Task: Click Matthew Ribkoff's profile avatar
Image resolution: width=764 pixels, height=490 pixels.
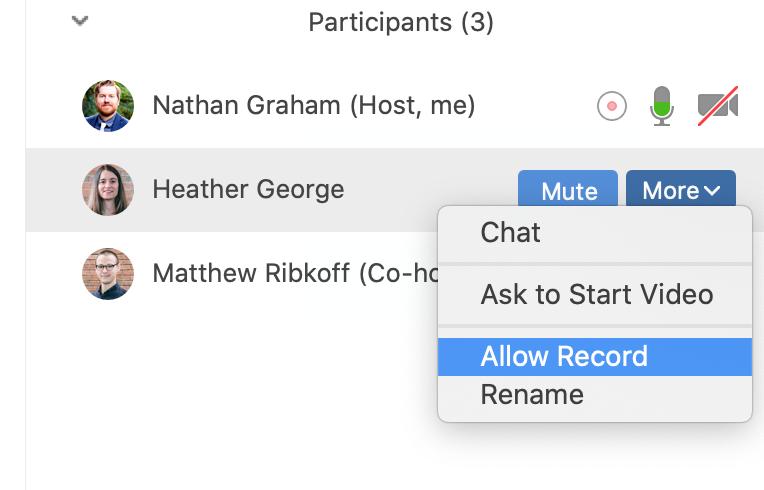Action: click(108, 273)
